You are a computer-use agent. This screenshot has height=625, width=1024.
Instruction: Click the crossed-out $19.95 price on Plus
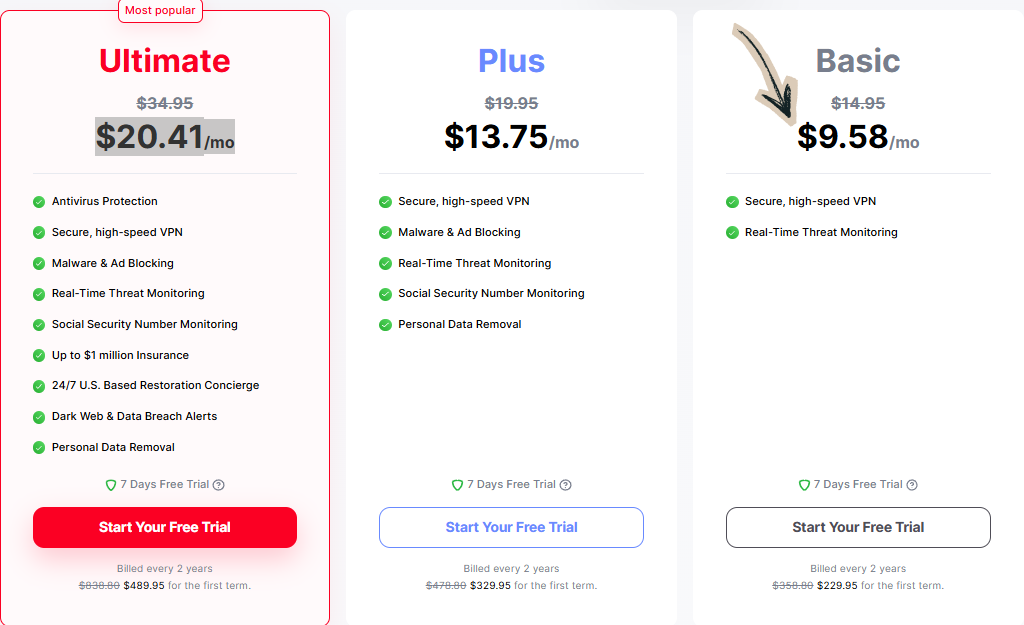(511, 102)
